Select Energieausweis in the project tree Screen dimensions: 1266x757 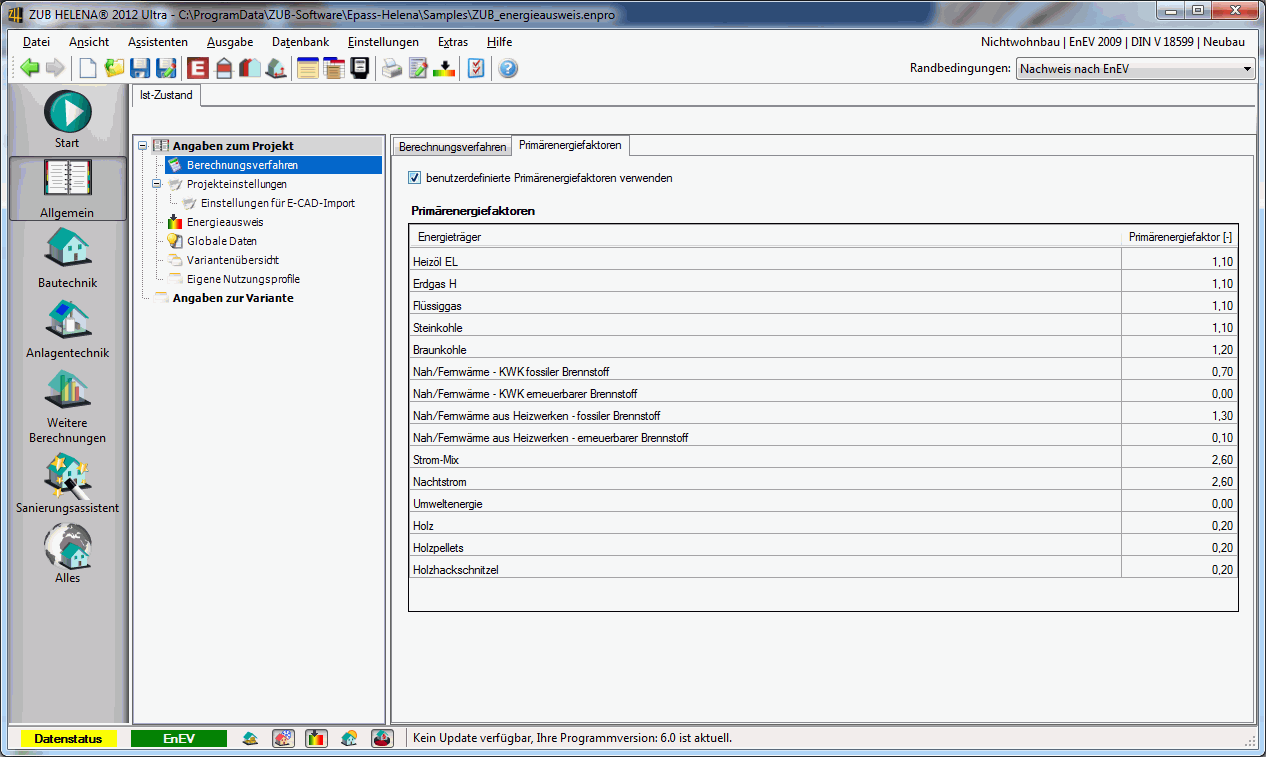225,222
